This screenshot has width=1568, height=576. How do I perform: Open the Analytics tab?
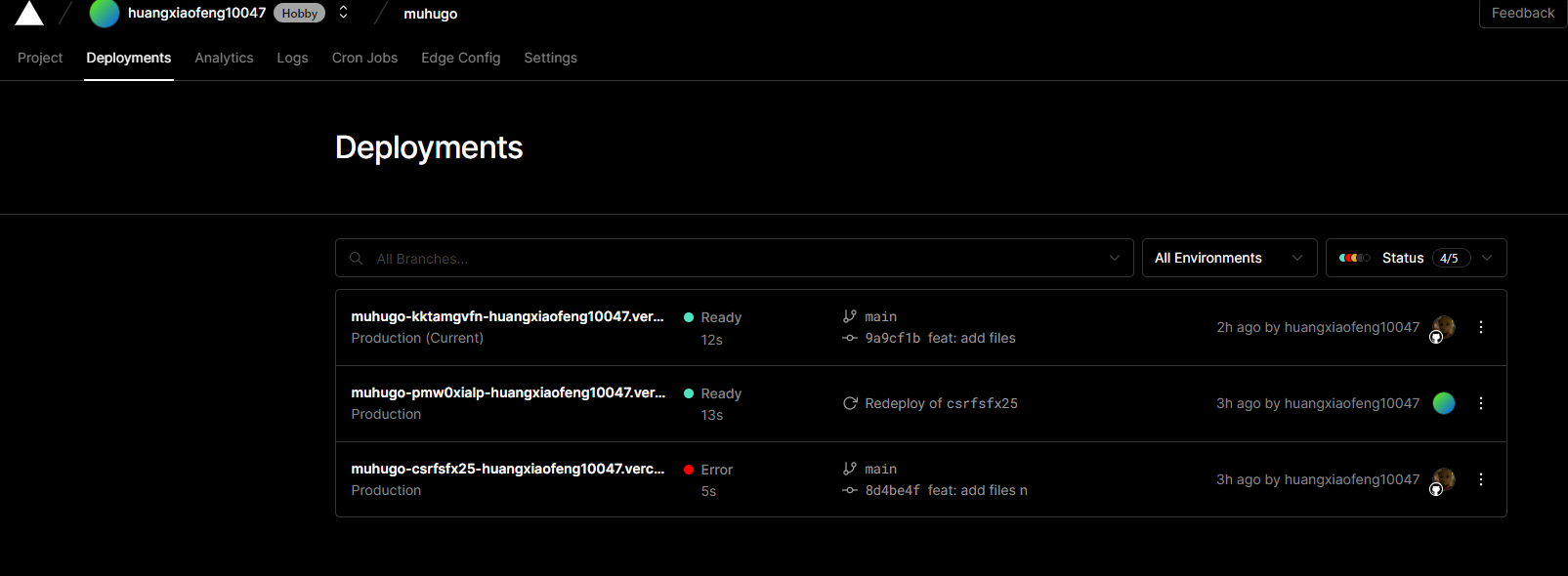pos(224,58)
